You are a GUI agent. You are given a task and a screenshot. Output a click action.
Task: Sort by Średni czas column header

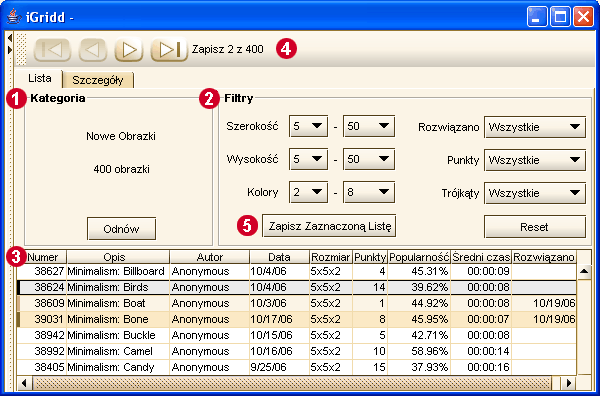pos(481,257)
